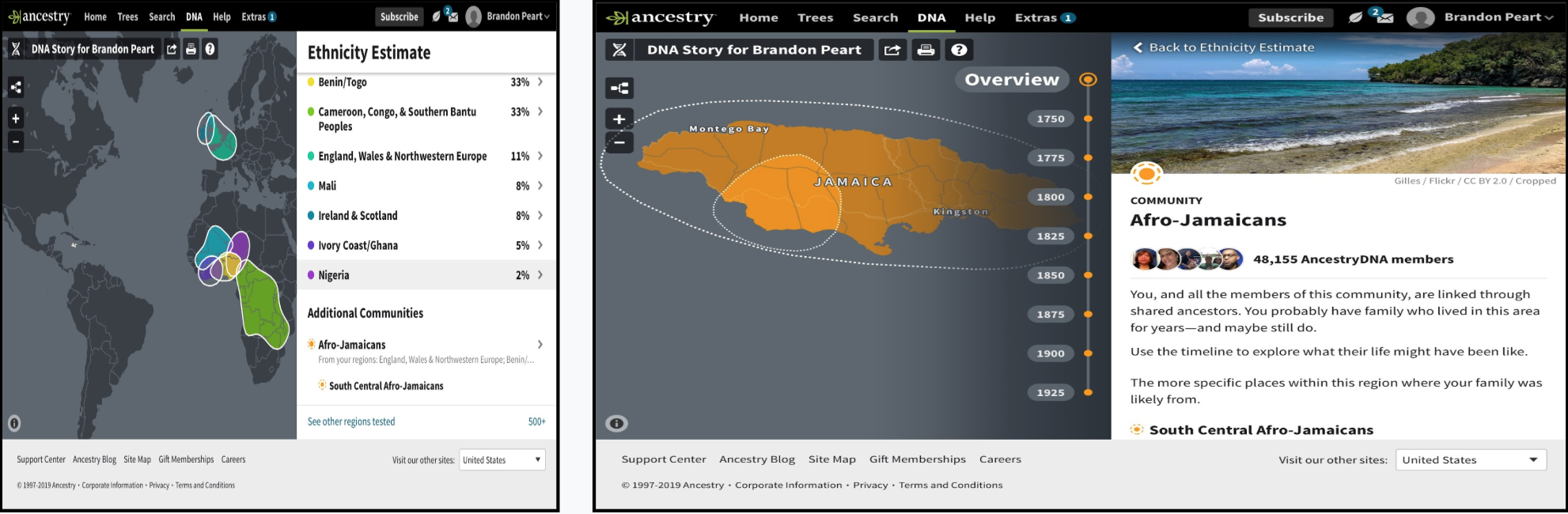
Task: Jump to 1925 on the timeline
Action: [1051, 392]
